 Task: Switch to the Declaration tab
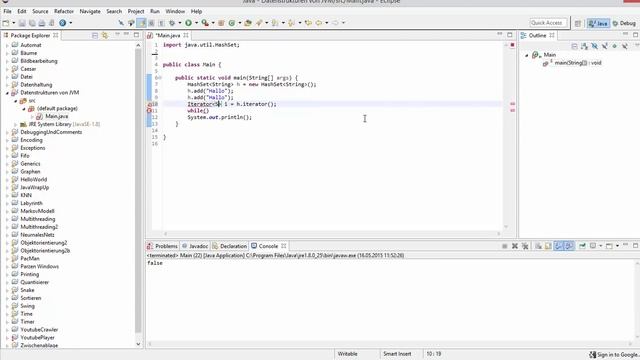(x=229, y=246)
